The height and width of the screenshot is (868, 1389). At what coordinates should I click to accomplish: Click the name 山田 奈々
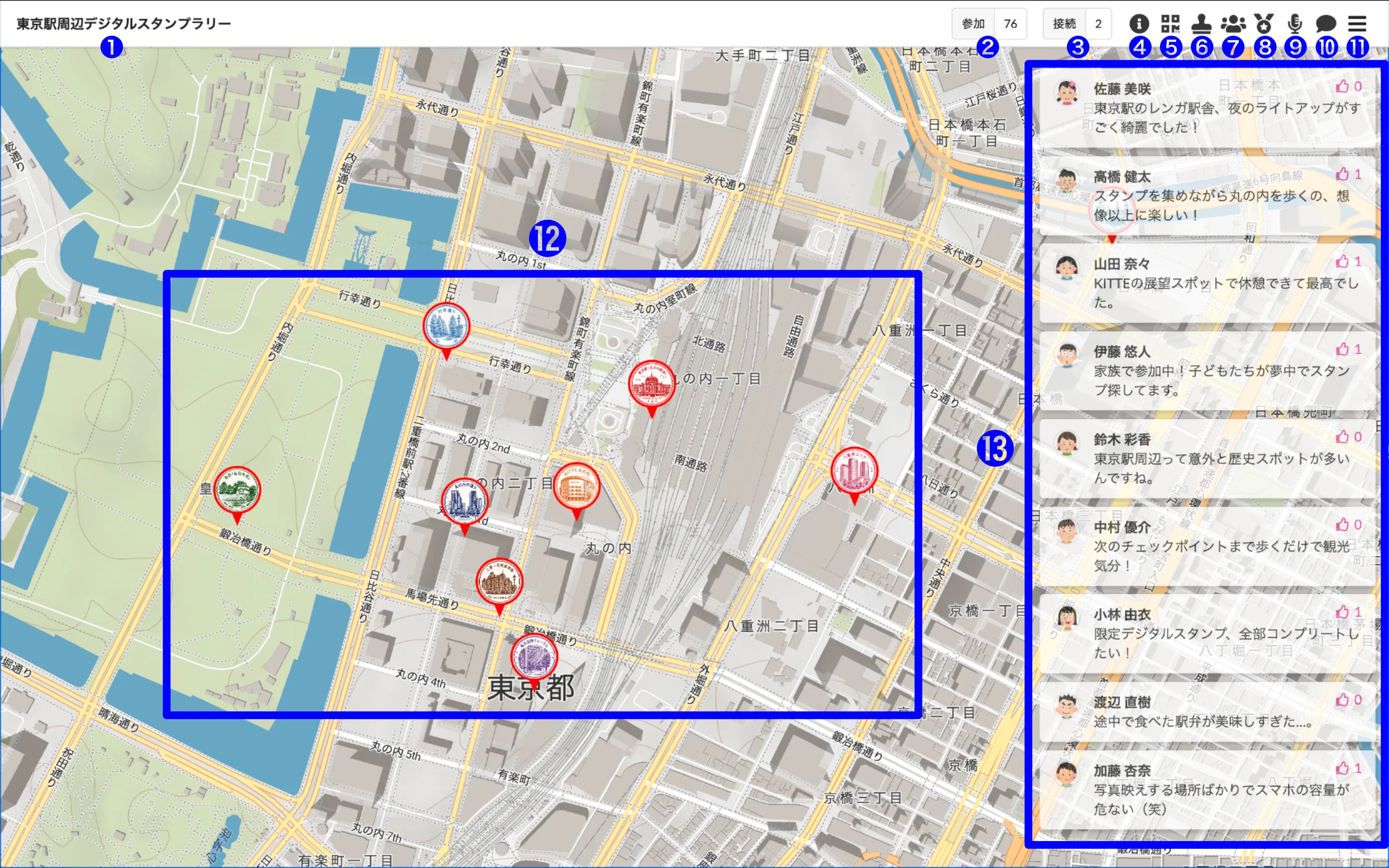pos(1122,263)
